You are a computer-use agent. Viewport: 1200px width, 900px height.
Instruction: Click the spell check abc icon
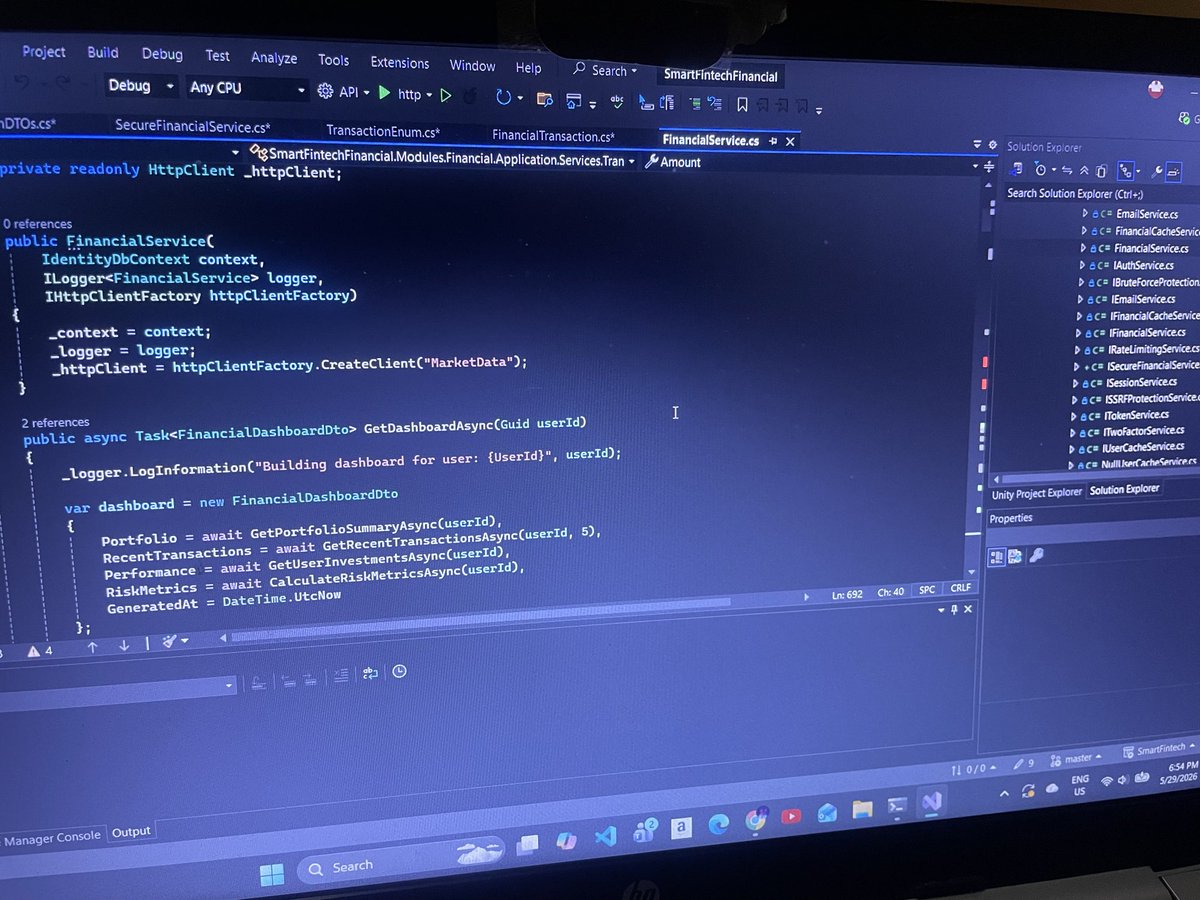(617, 101)
